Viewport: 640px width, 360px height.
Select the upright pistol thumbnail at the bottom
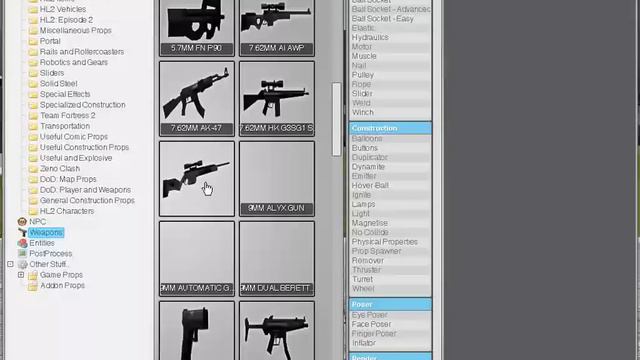(197, 331)
